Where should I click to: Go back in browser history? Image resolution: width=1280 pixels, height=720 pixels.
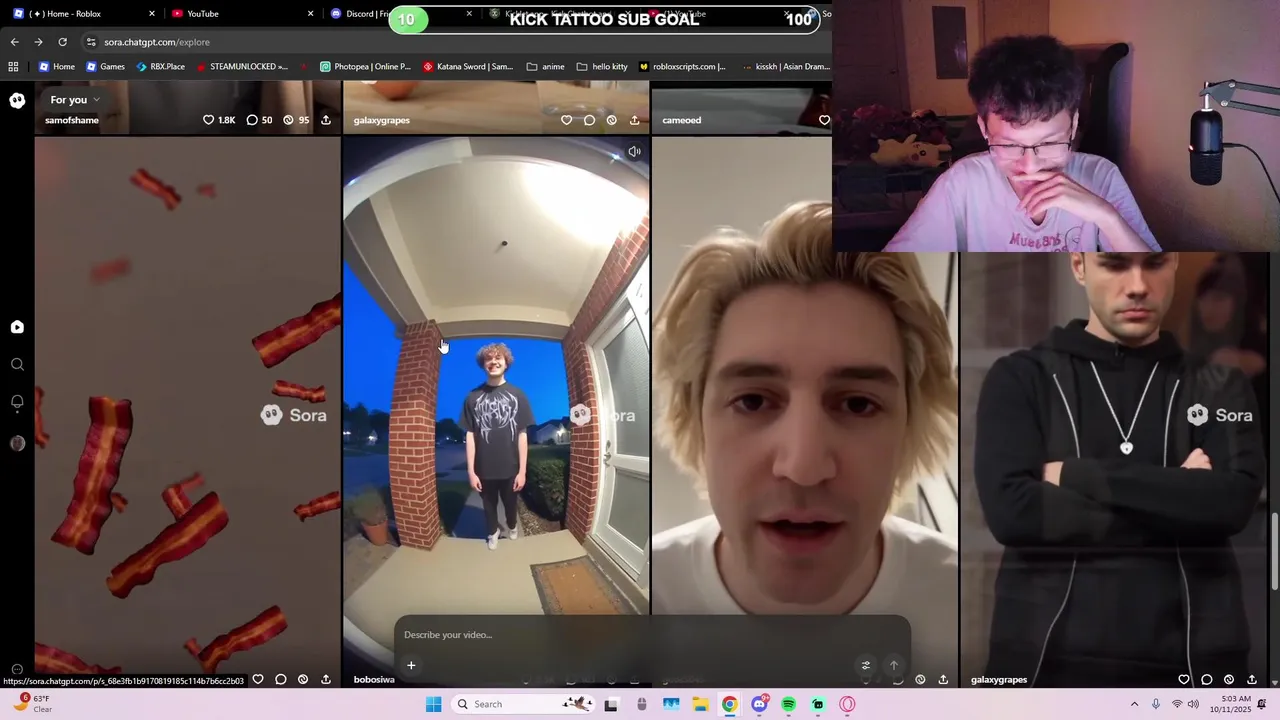point(14,42)
